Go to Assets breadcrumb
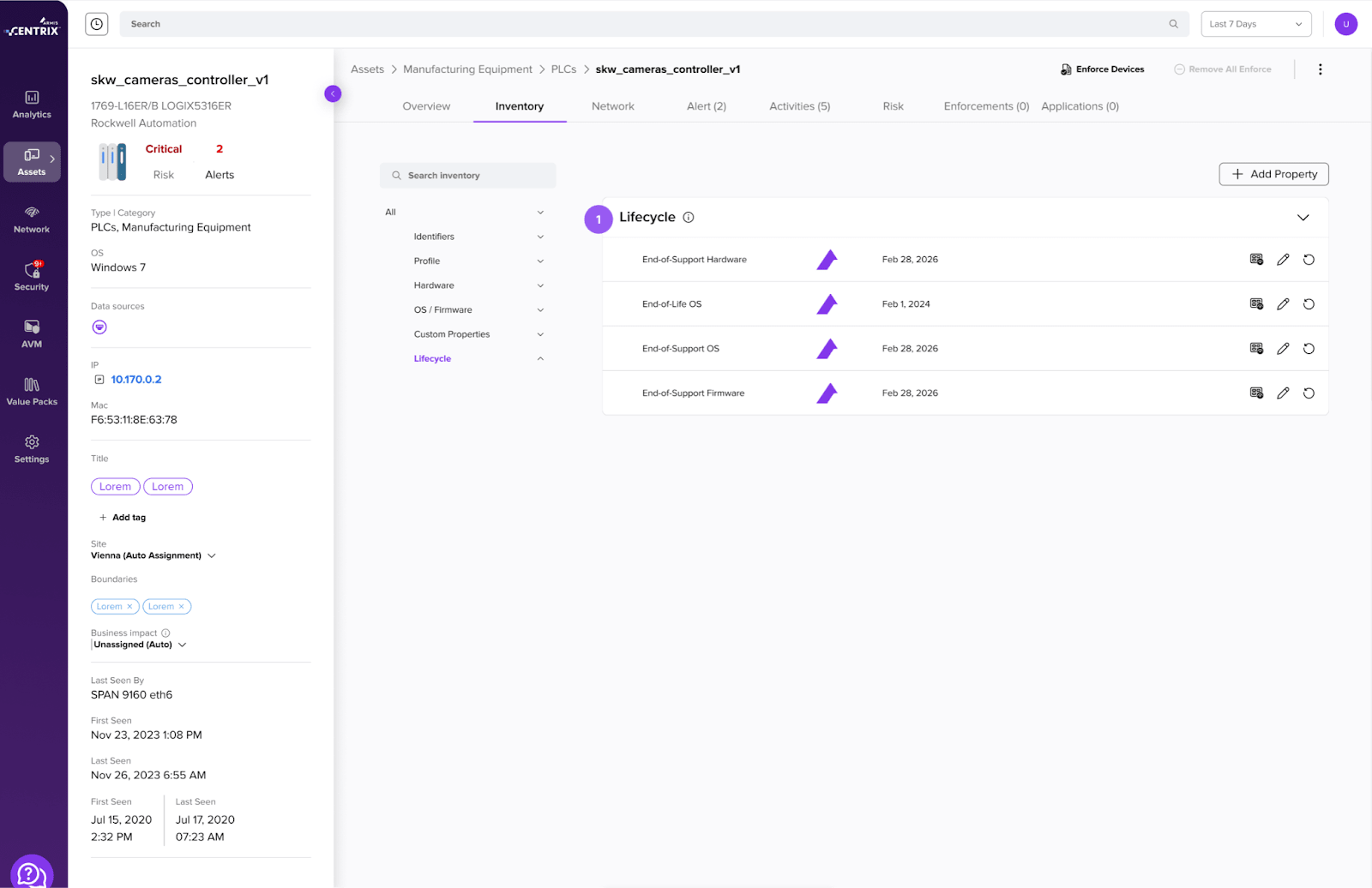The image size is (1372, 888). tap(367, 69)
